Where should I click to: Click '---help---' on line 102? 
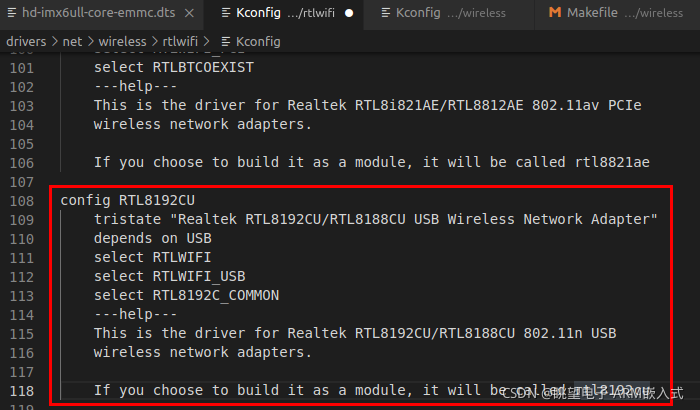click(x=136, y=86)
